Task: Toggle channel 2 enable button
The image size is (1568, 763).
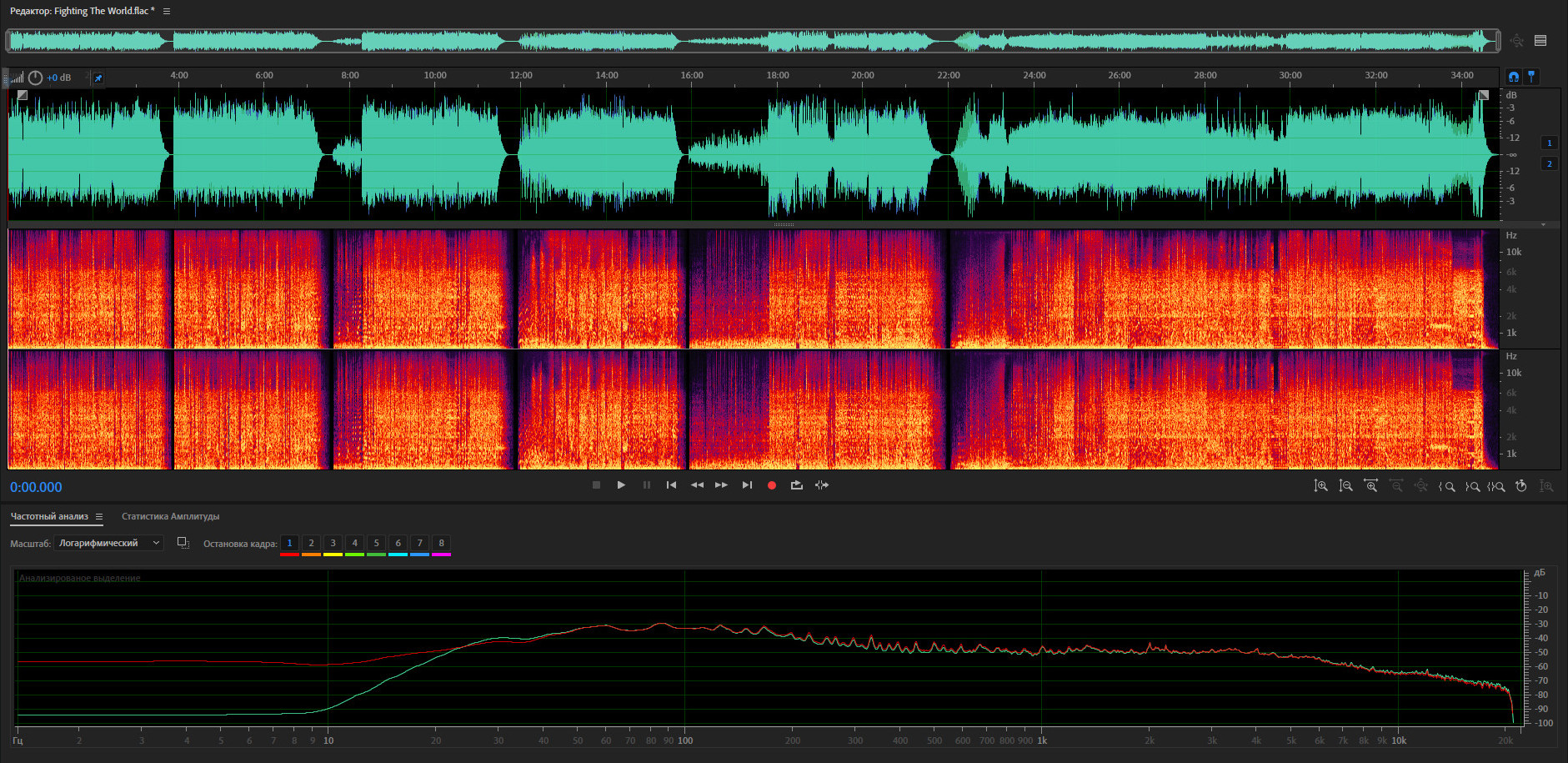Action: [1550, 163]
